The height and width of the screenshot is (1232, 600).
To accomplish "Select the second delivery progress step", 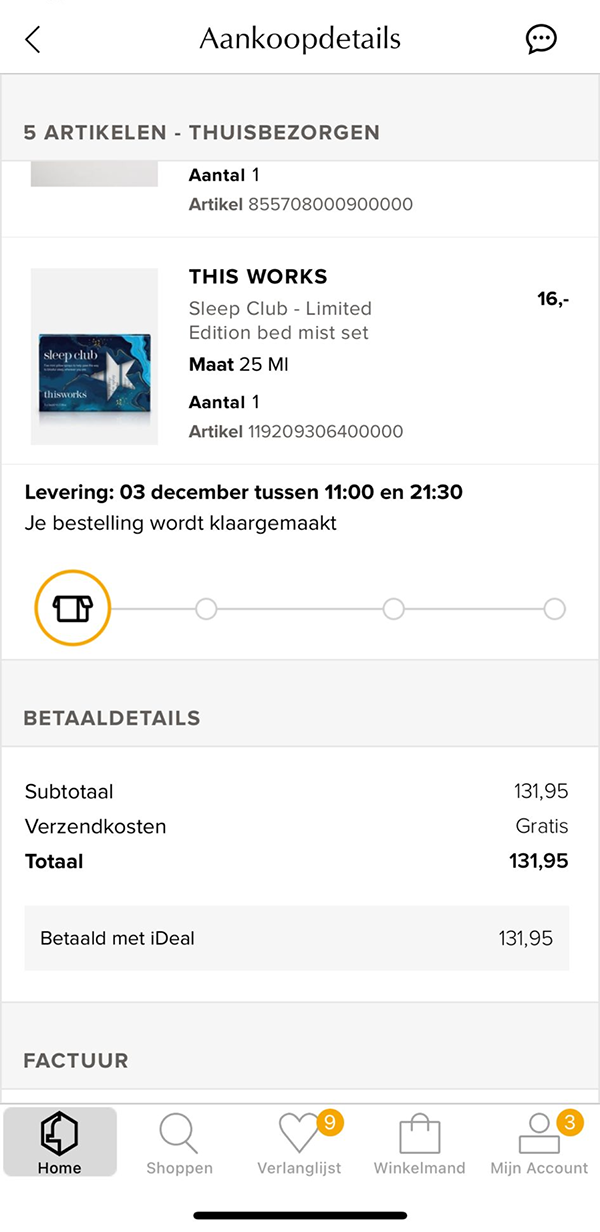I will pyautogui.click(x=205, y=608).
